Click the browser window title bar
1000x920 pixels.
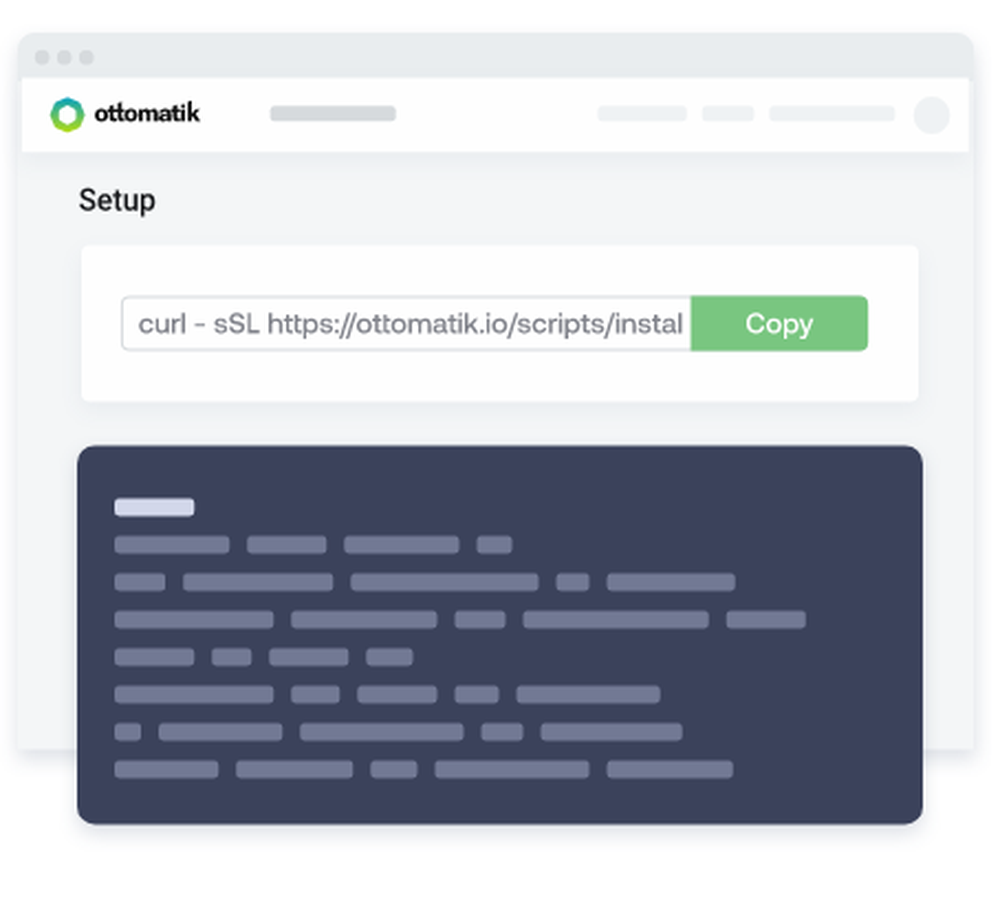pos(496,56)
